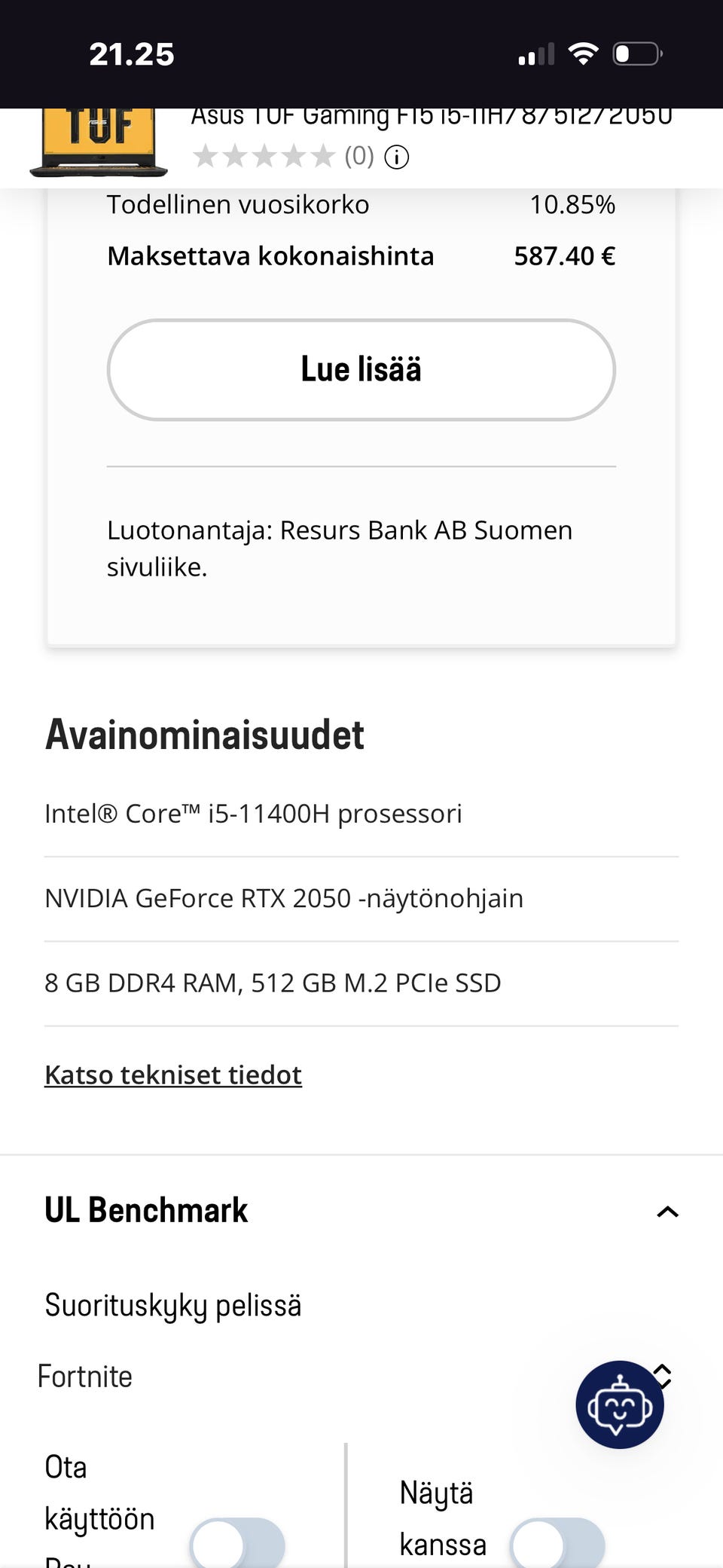Open the chatbot assistant bubble
This screenshot has width=723, height=1568.
pos(619,1404)
